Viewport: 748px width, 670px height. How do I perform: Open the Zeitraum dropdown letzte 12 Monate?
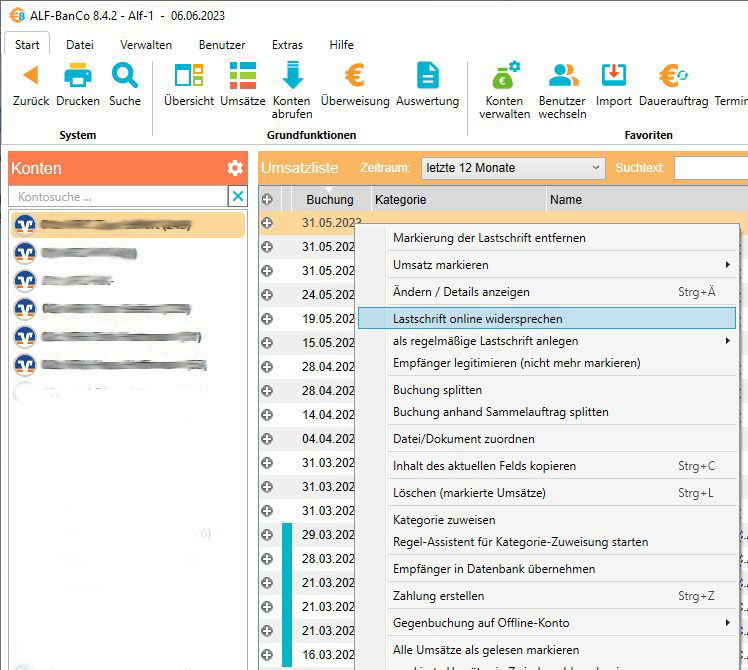click(512, 168)
